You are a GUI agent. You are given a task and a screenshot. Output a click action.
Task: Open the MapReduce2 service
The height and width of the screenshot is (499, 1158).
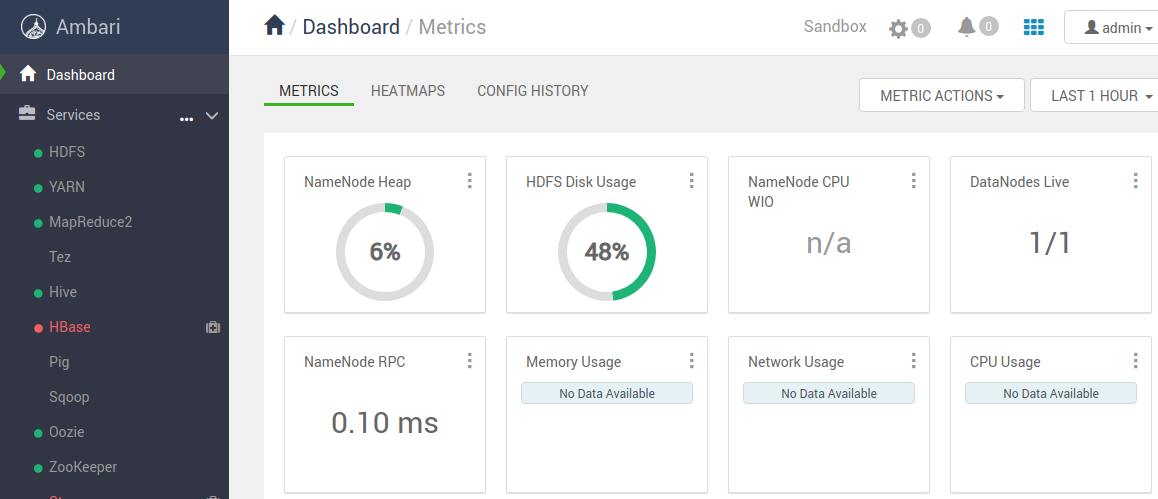pyautogui.click(x=91, y=221)
